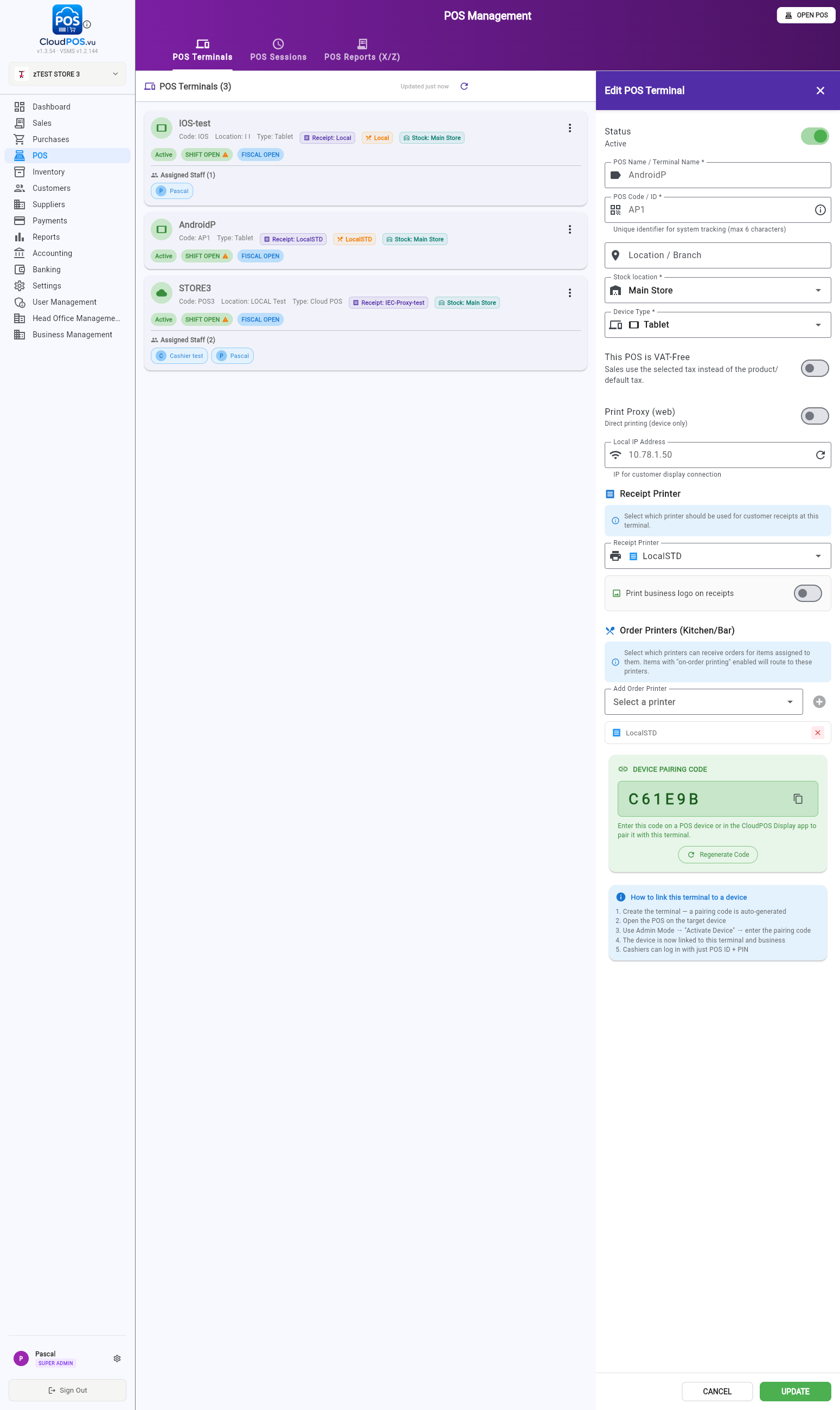Click the Regenerate Code button

click(717, 855)
